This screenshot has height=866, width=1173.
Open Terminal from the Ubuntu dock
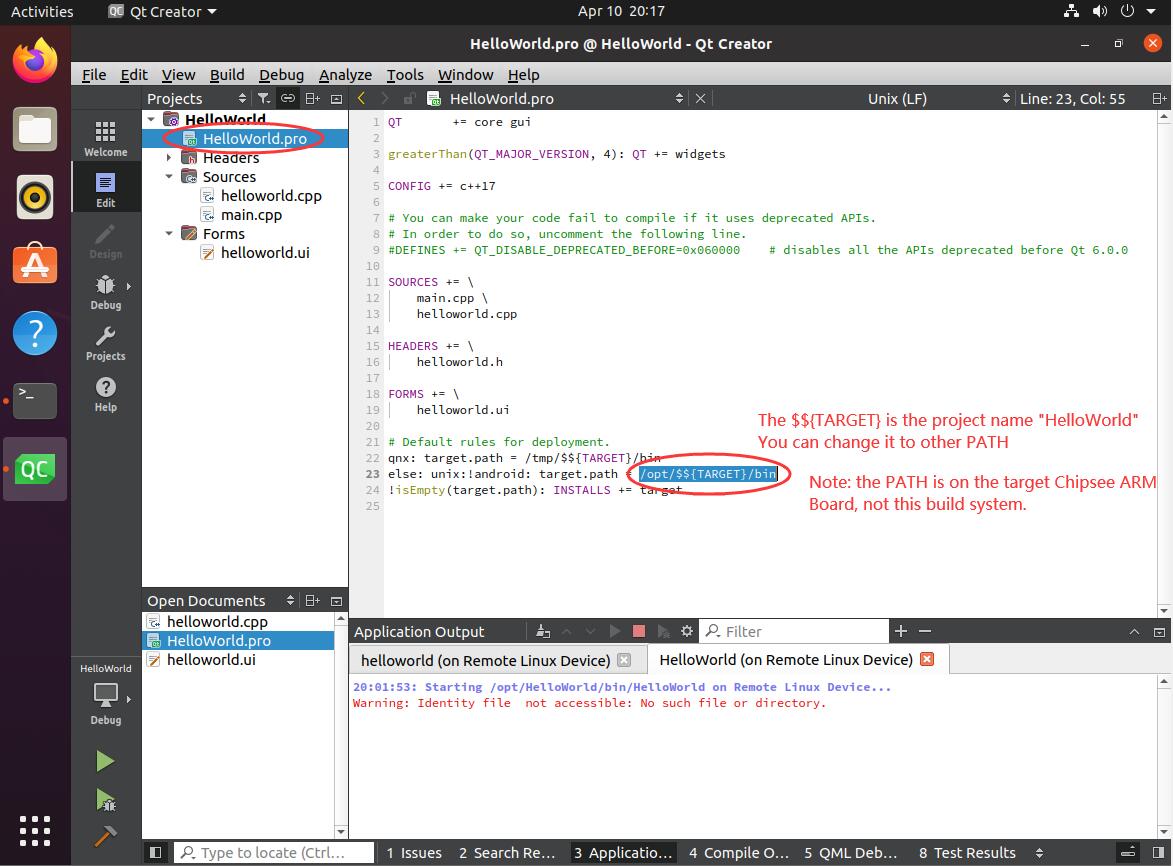point(35,400)
